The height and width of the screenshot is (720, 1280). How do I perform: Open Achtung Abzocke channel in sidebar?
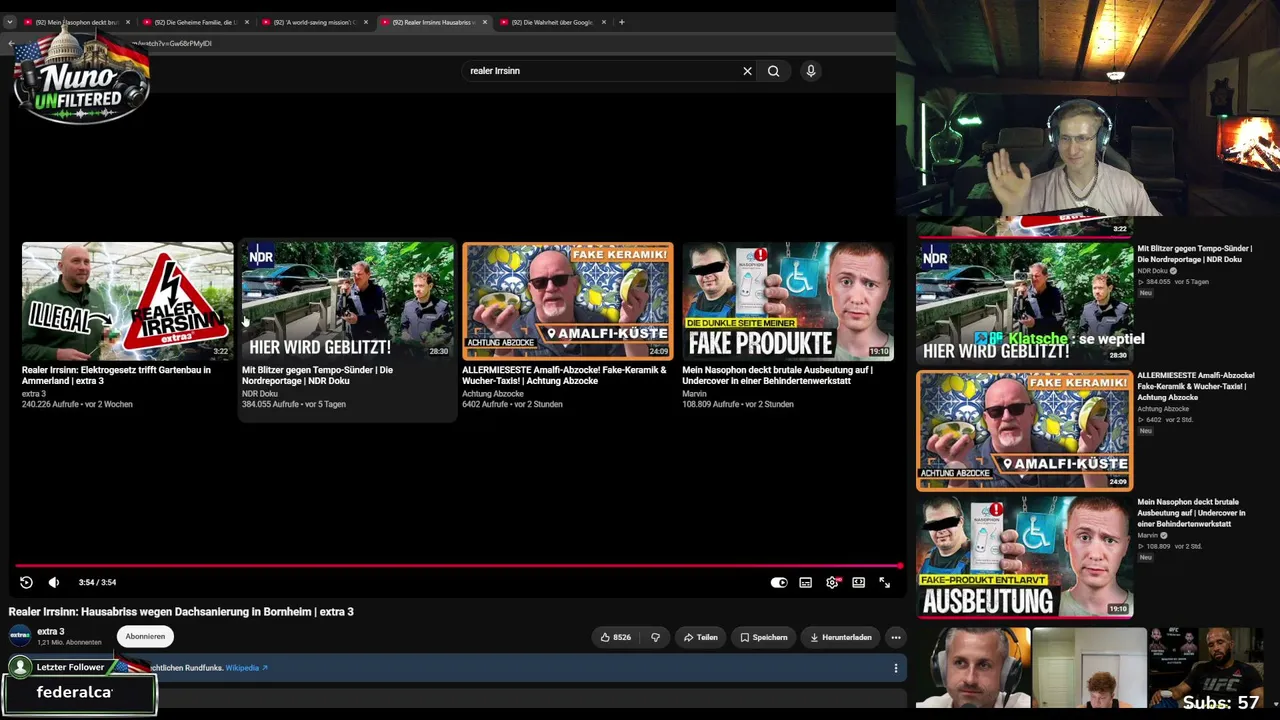click(x=1163, y=409)
